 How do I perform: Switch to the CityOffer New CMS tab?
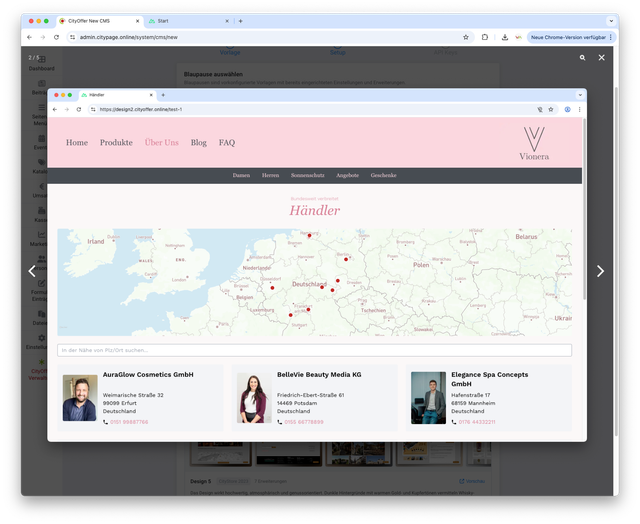coord(95,20)
